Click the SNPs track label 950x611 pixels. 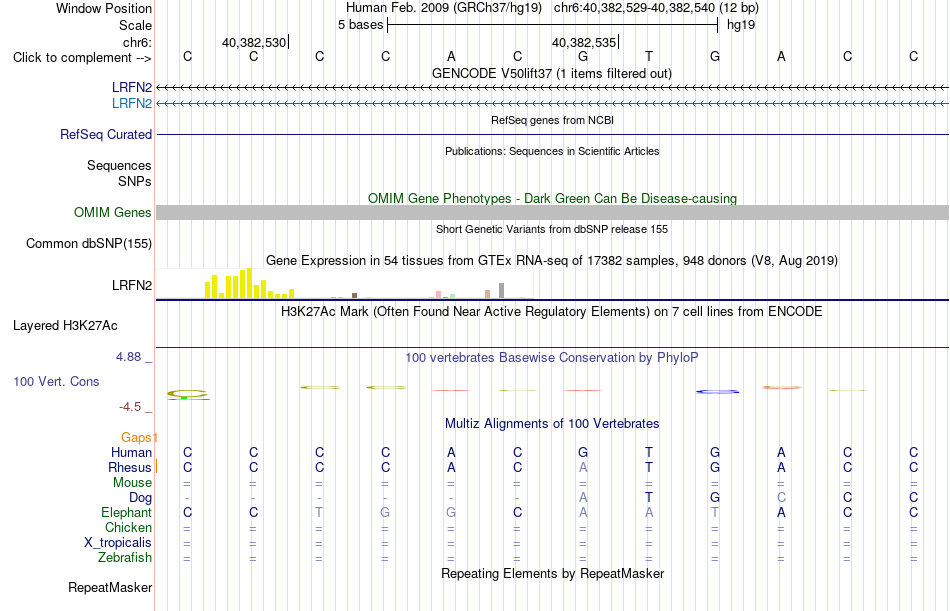pyautogui.click(x=135, y=181)
